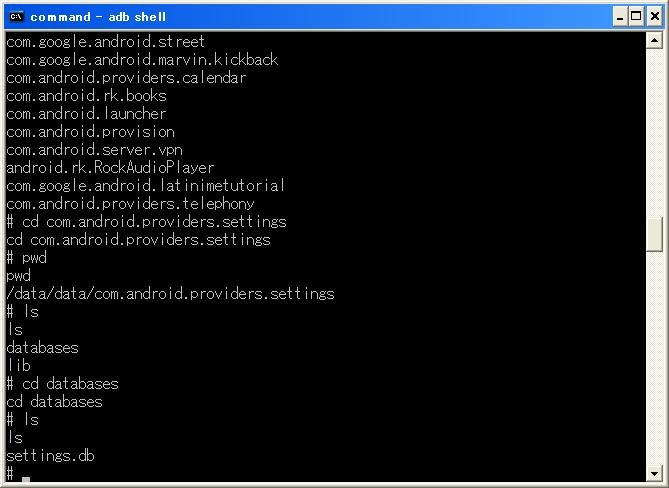Click the scrollbar track above the thumb

(654, 133)
